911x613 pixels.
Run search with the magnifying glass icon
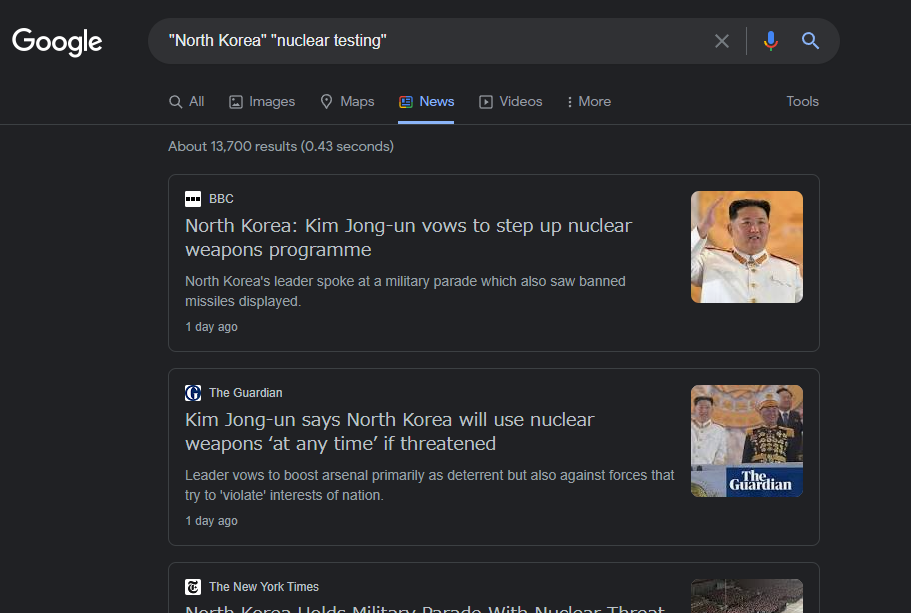coord(810,41)
